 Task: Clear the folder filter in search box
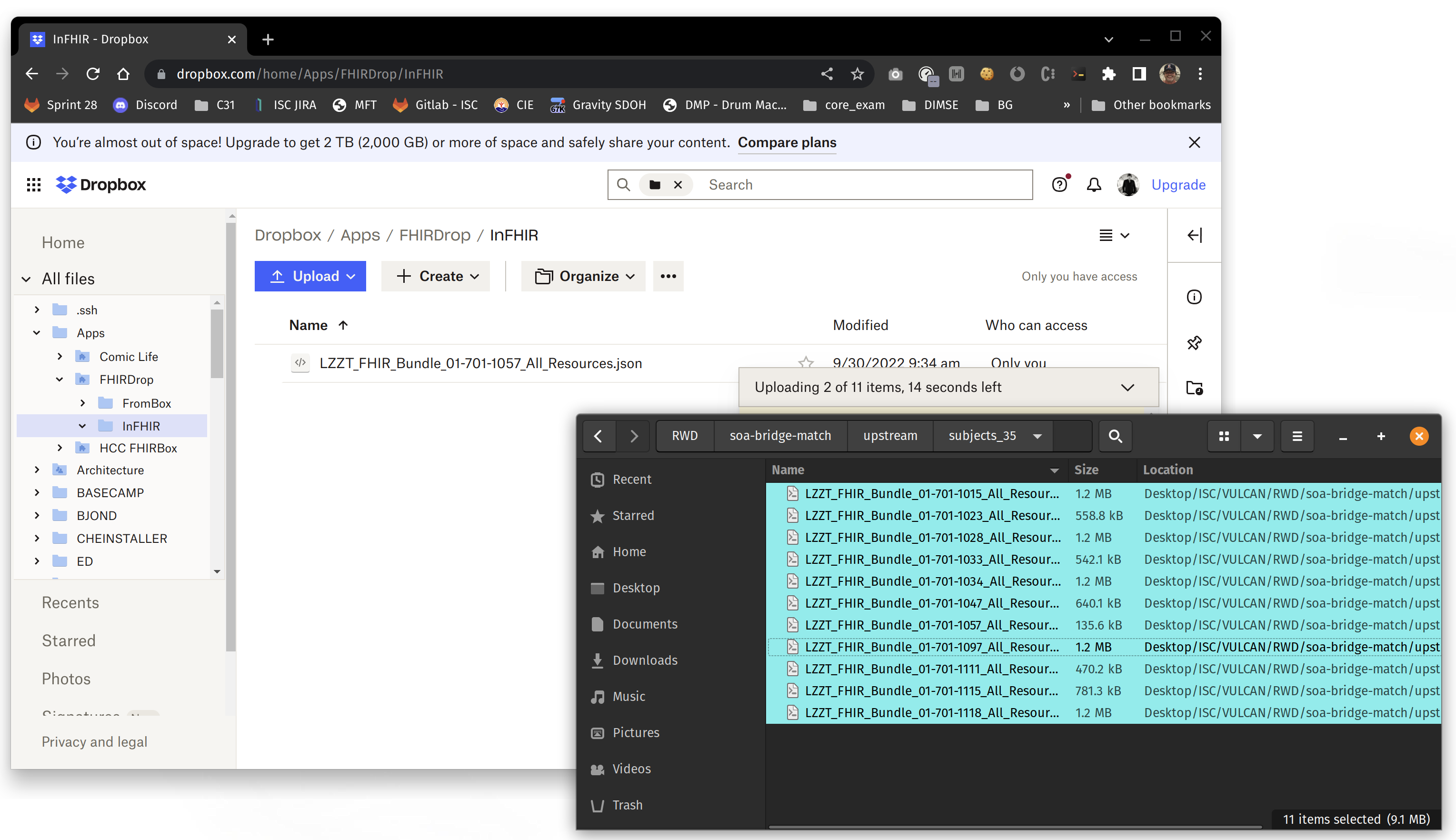(x=678, y=185)
